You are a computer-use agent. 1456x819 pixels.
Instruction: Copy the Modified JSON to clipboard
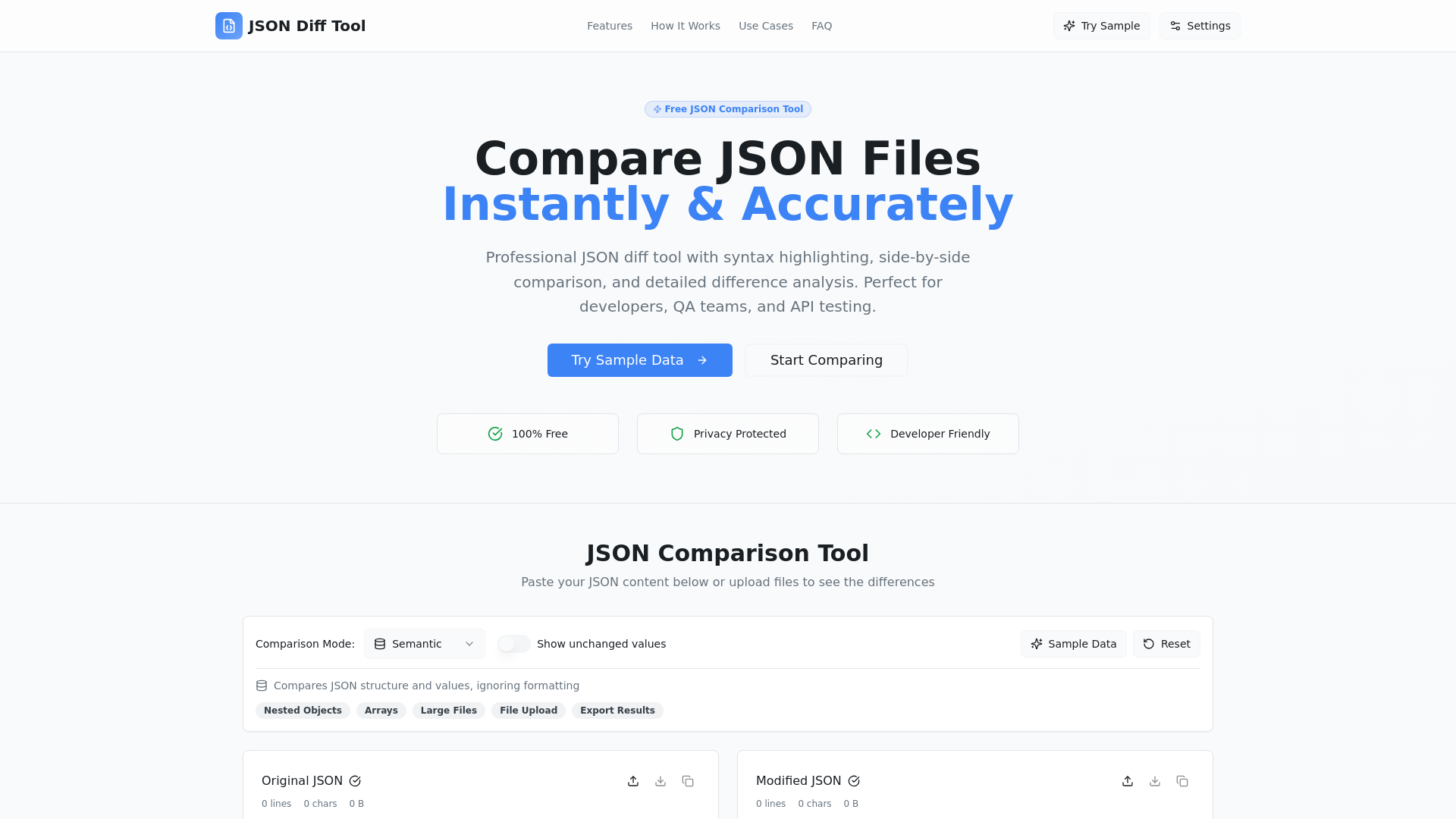(x=1182, y=780)
